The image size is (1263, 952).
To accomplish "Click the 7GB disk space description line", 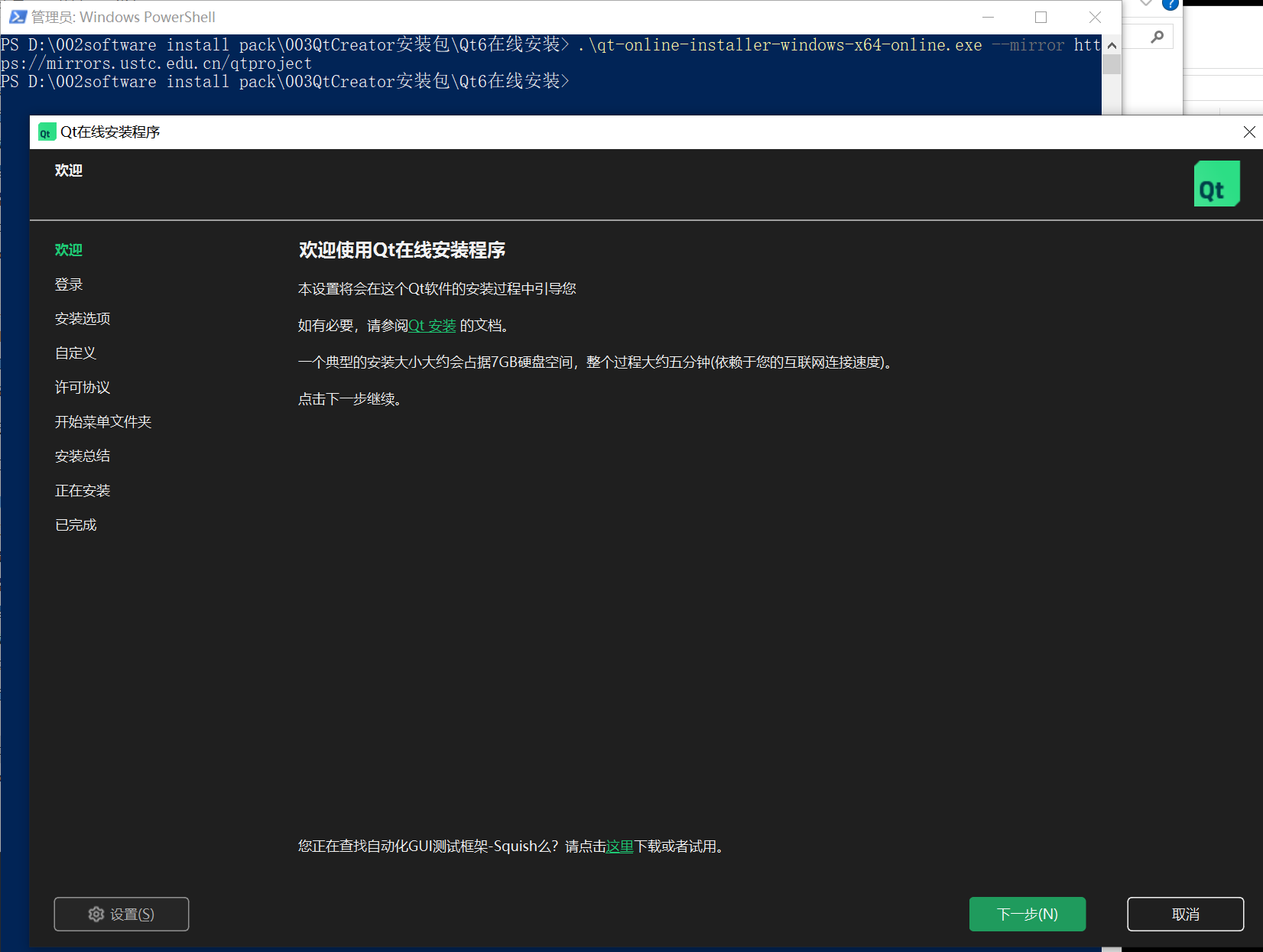I will pos(596,362).
